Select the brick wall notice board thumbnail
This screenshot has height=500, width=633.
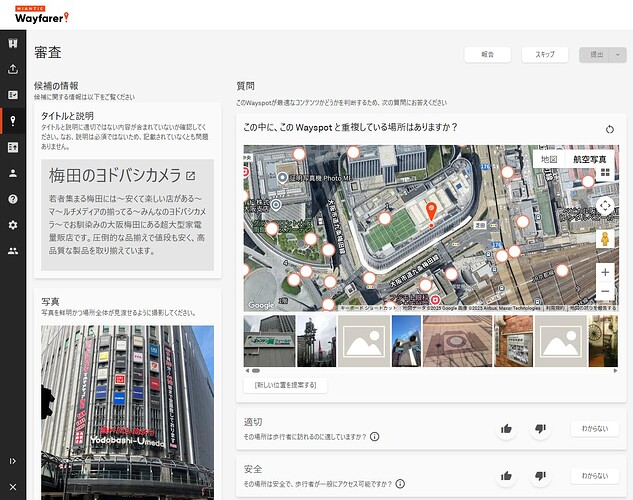click(514, 341)
